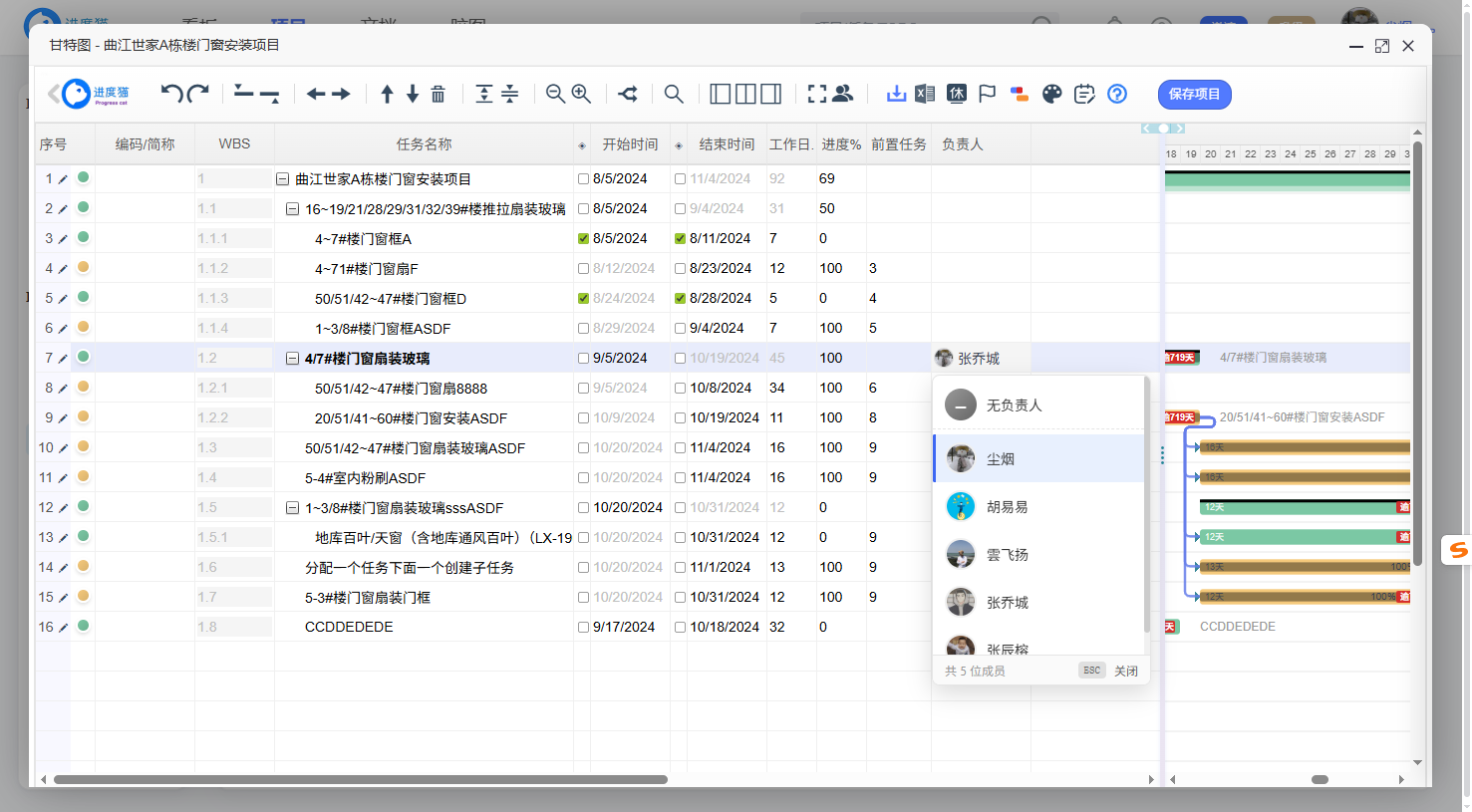Click 关闭 in the member popup
1472x812 pixels.
click(x=1126, y=671)
